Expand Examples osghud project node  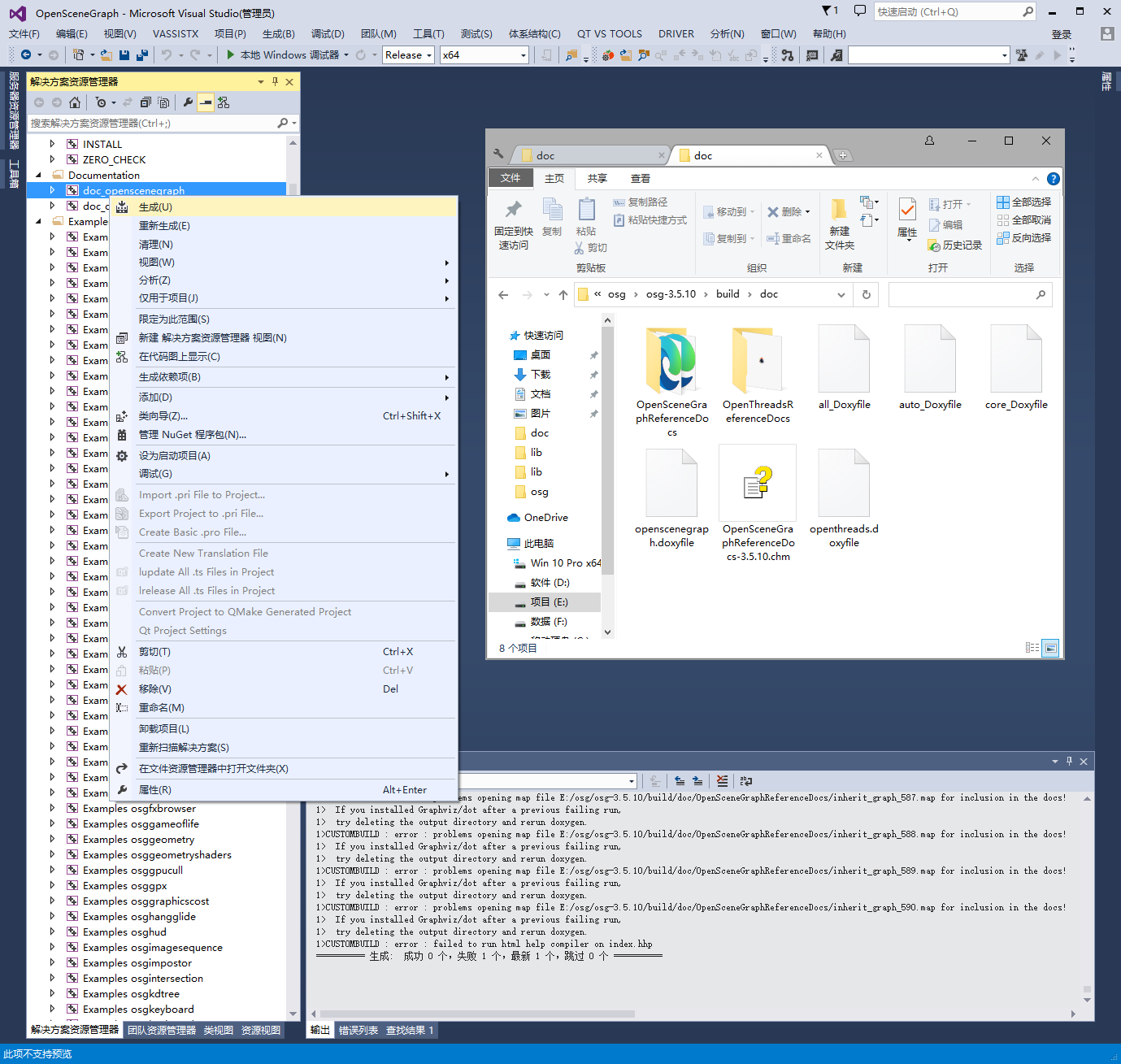[x=52, y=932]
